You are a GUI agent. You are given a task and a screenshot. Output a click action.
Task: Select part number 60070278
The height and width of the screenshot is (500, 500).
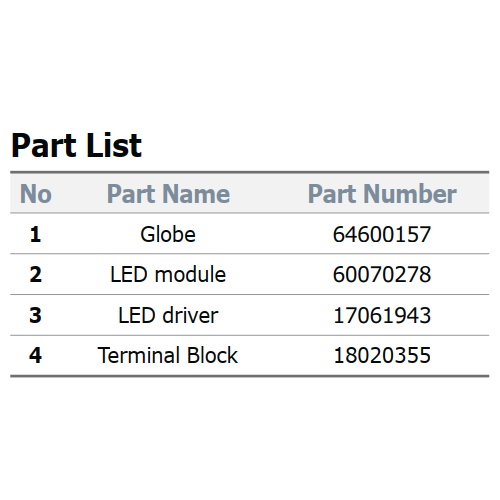coord(382,275)
